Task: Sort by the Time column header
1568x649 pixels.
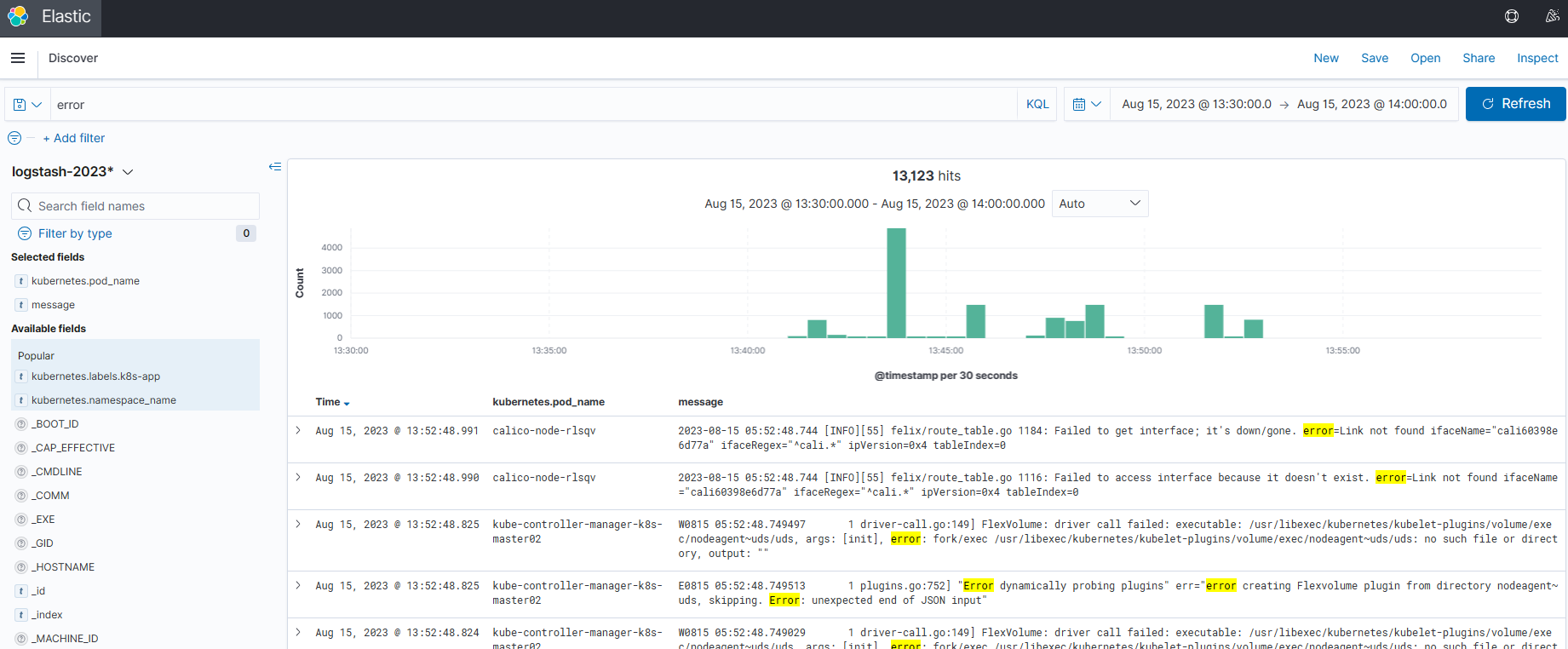Action: 332,402
